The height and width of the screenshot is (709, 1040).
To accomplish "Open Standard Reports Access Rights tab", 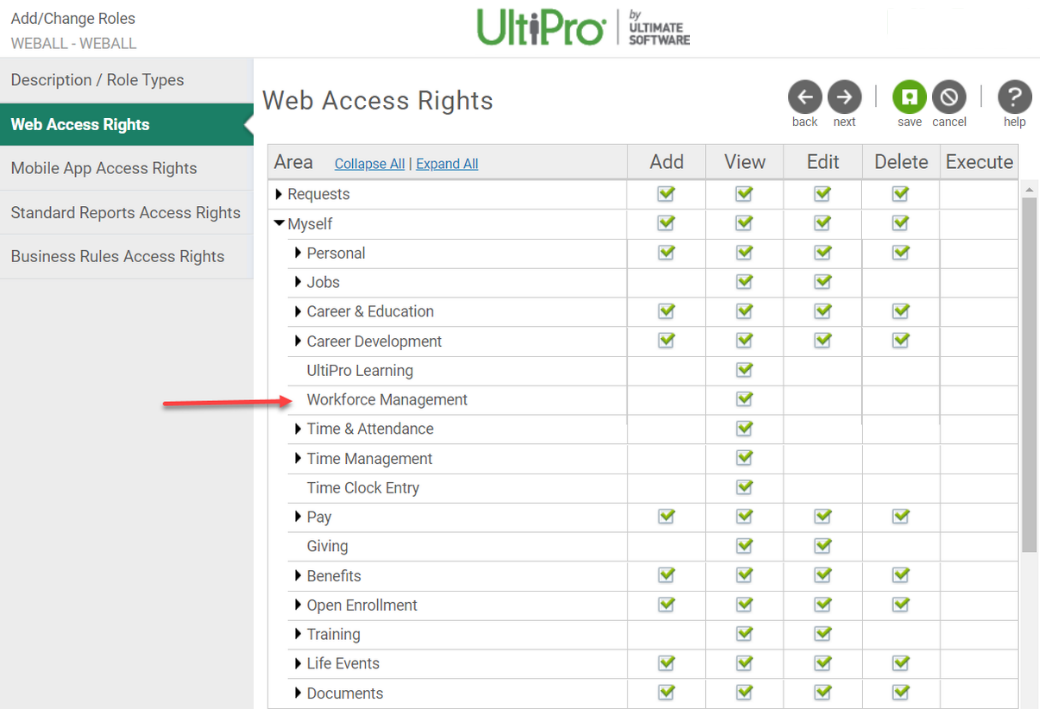I will [x=125, y=212].
